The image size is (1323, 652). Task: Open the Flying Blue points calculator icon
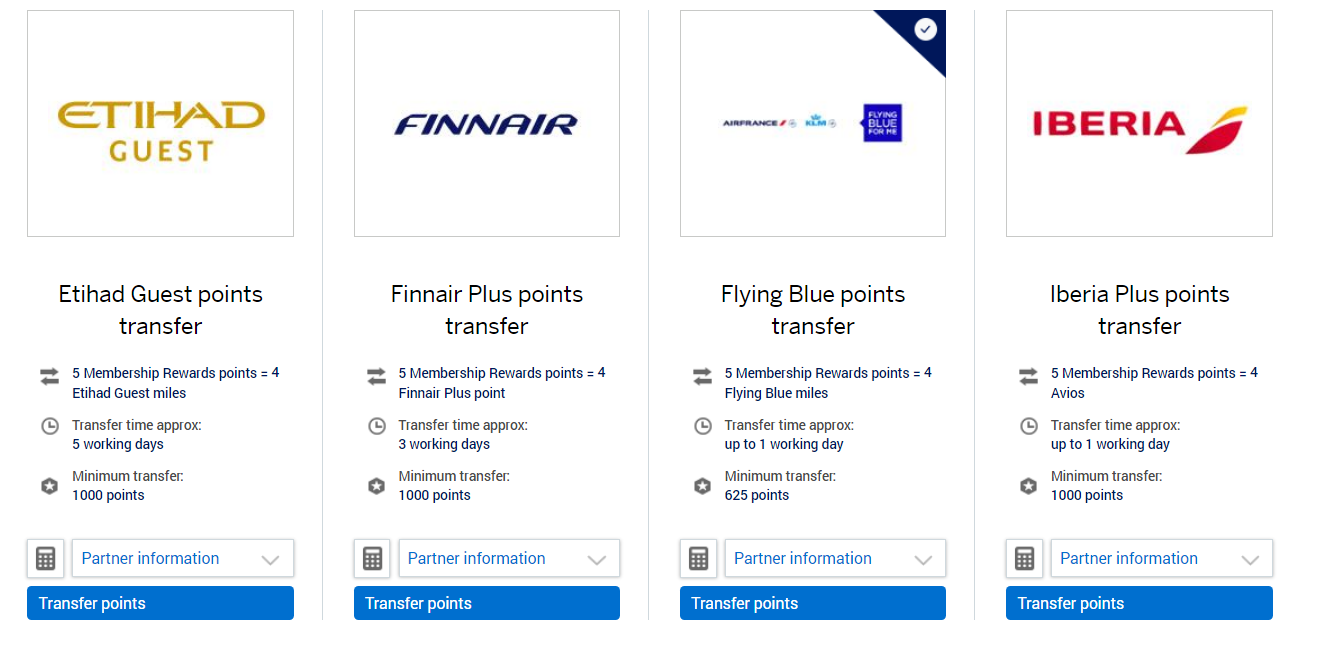coord(698,558)
